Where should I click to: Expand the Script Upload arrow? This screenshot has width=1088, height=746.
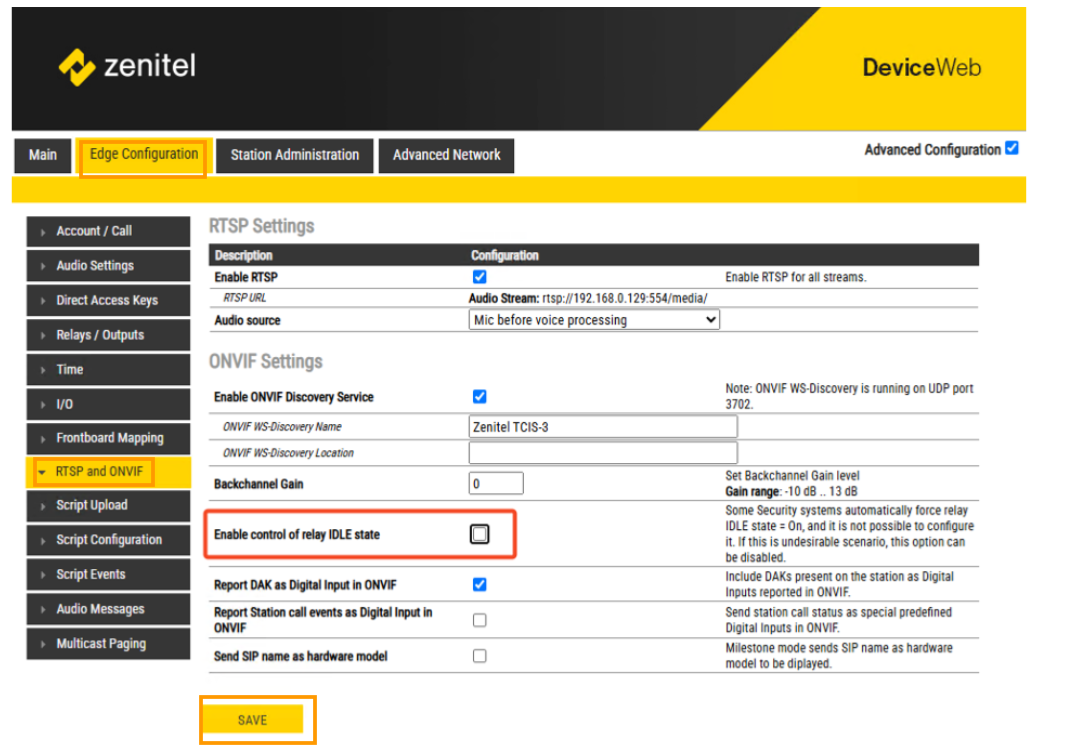tap(43, 506)
